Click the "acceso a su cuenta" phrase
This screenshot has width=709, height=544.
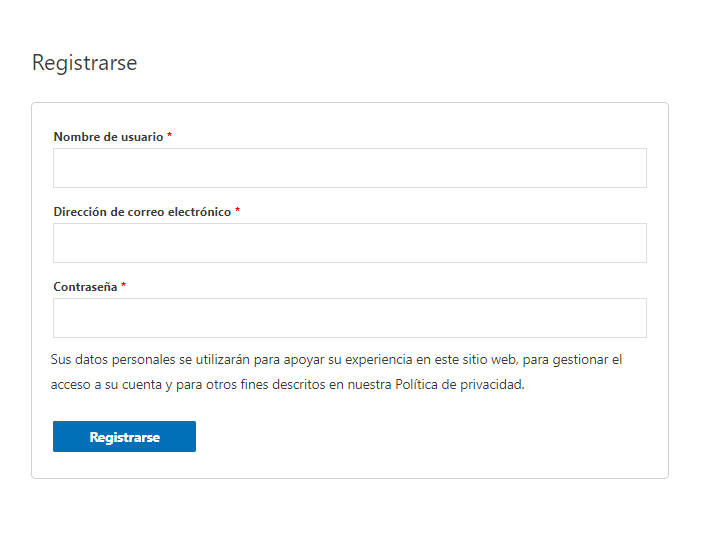(x=106, y=384)
